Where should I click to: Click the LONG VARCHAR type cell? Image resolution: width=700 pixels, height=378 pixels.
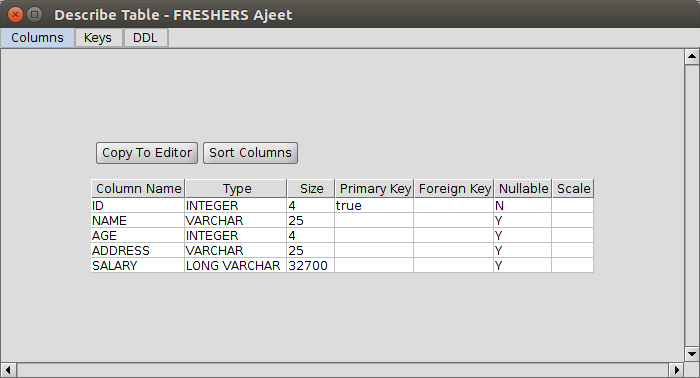[x=236, y=266]
